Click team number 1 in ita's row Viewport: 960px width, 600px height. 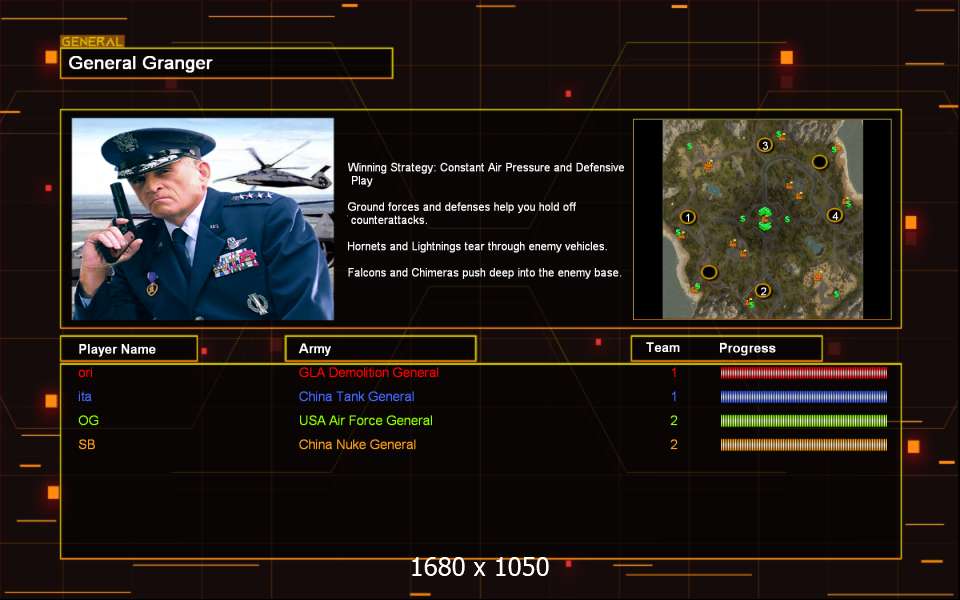click(674, 396)
